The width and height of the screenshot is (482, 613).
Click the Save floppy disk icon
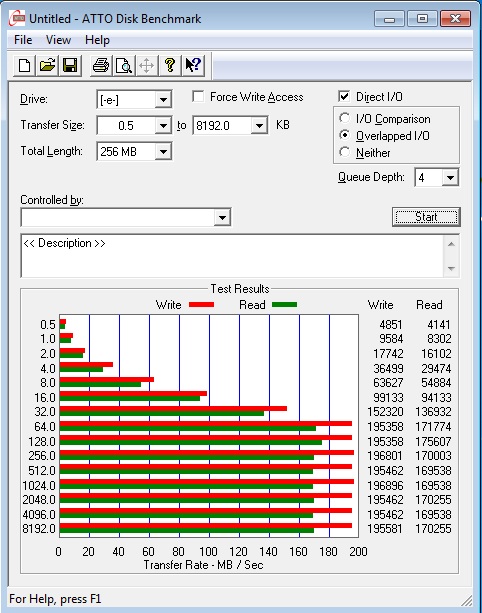70,65
